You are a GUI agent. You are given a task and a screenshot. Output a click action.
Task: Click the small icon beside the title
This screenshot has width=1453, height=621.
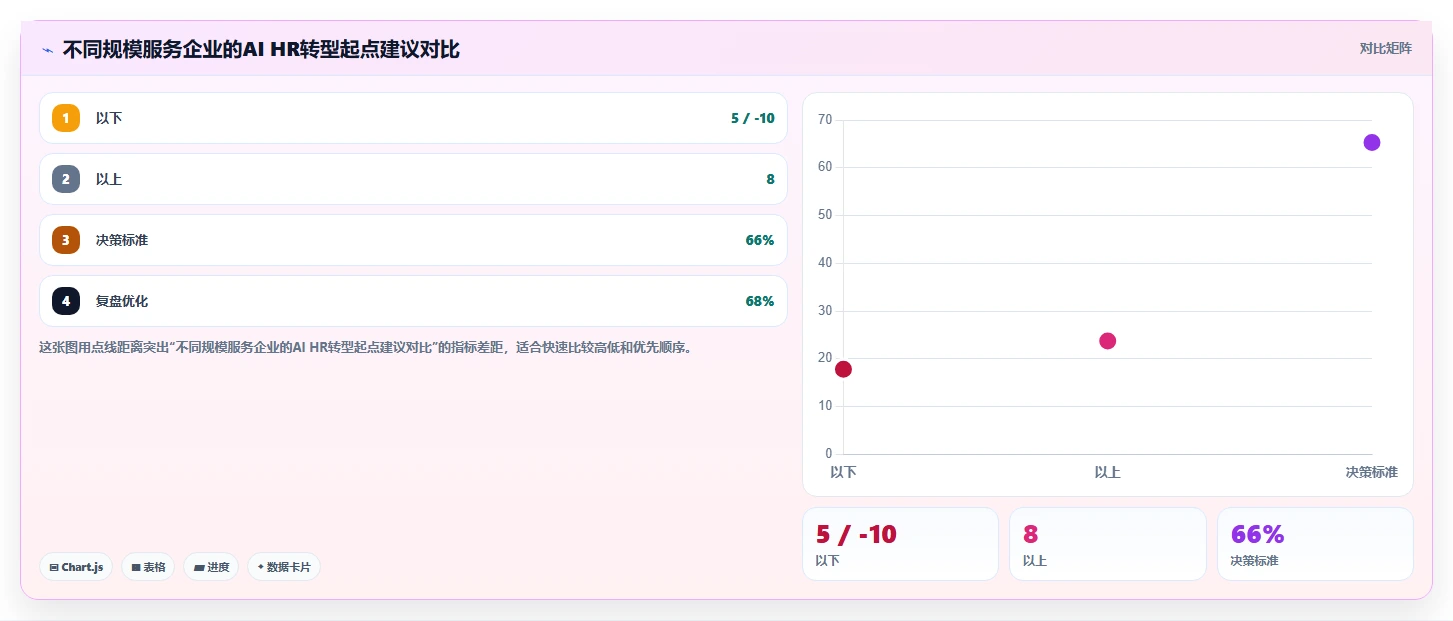pos(47,50)
